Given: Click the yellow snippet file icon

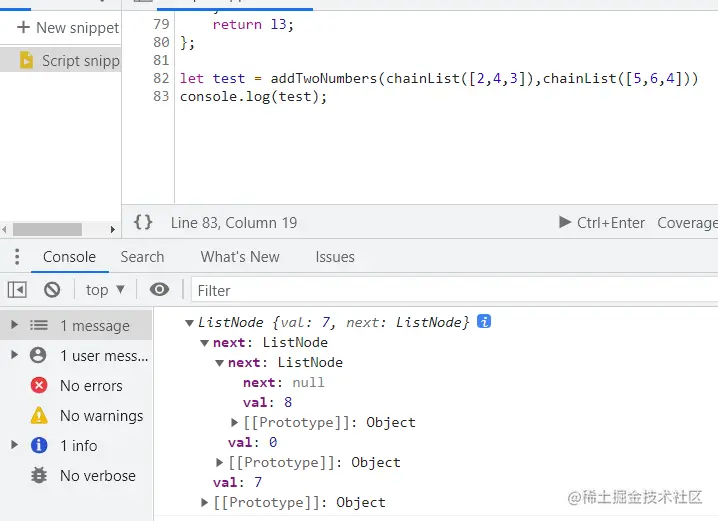Looking at the screenshot, I should (27, 60).
